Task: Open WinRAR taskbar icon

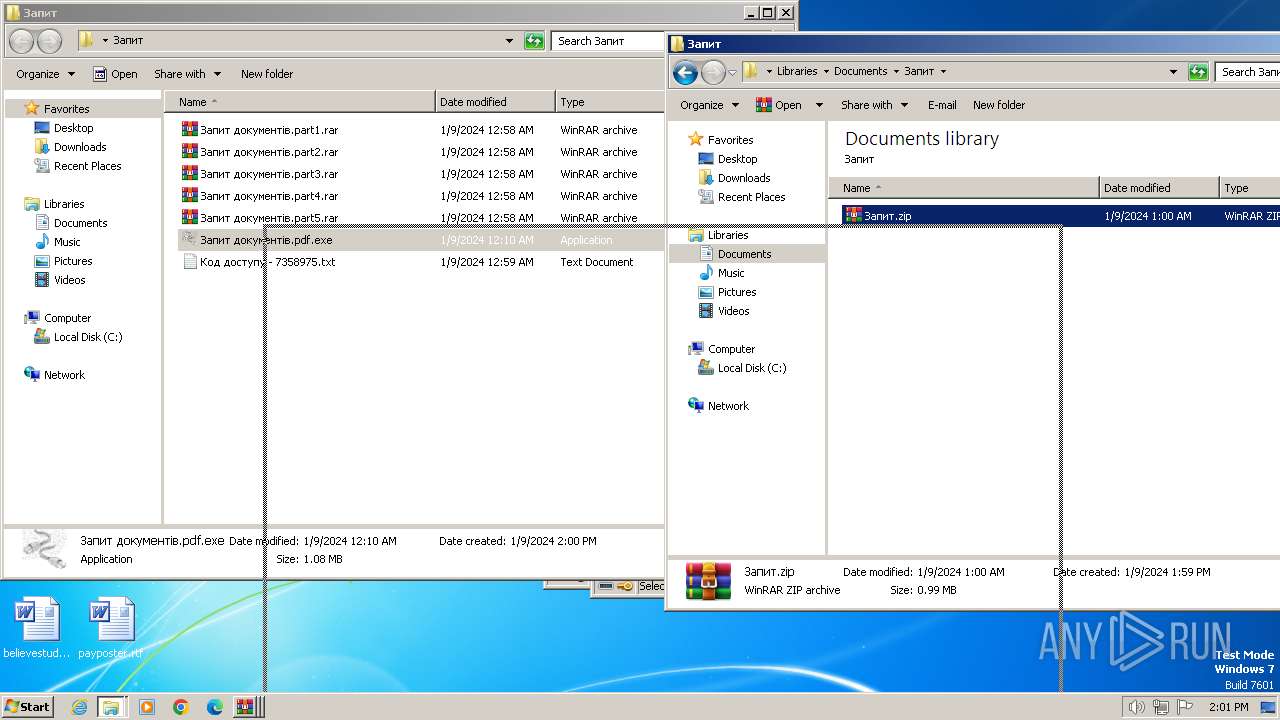Action: 247,707
